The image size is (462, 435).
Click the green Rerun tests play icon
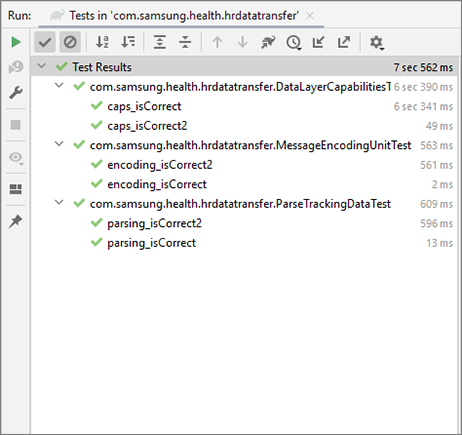16,42
